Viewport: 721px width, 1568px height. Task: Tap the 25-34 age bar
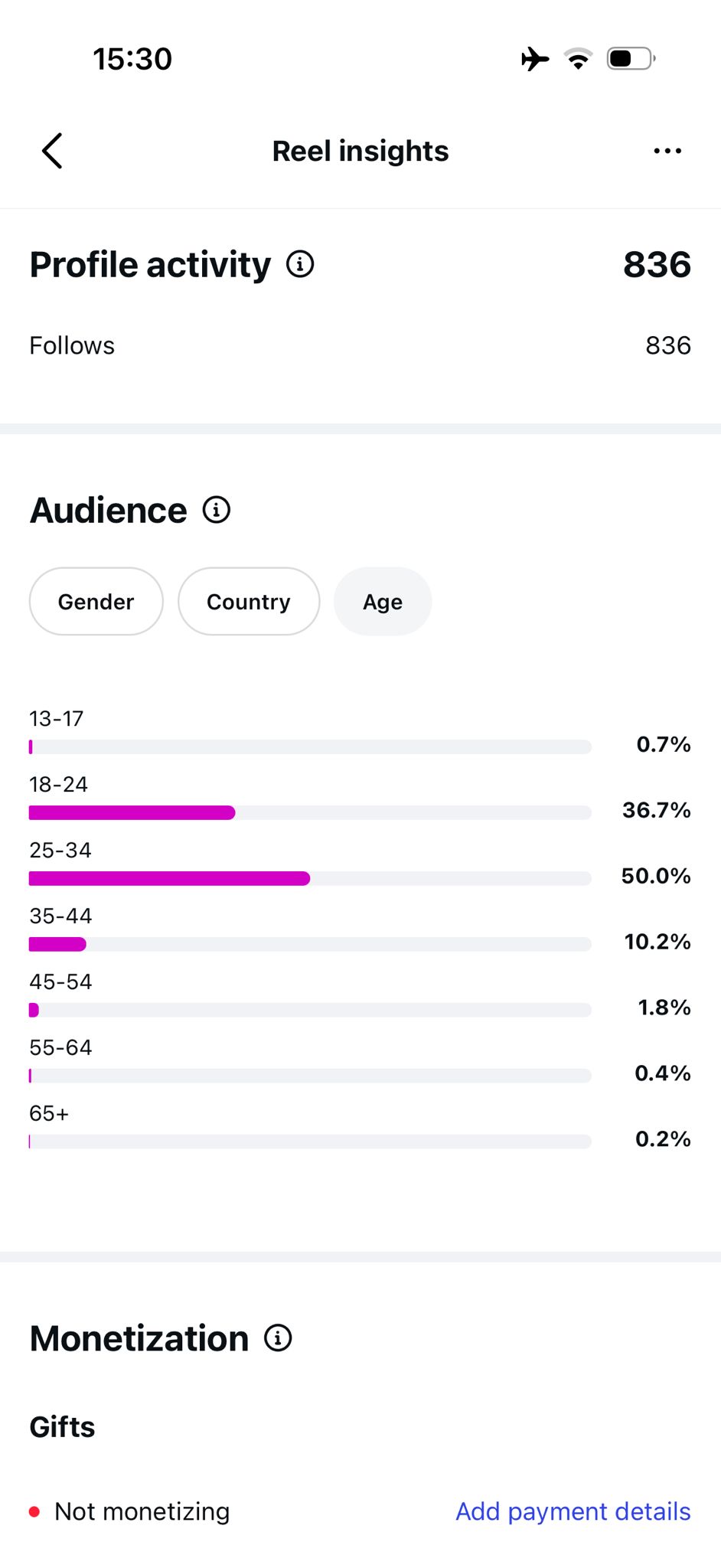310,878
